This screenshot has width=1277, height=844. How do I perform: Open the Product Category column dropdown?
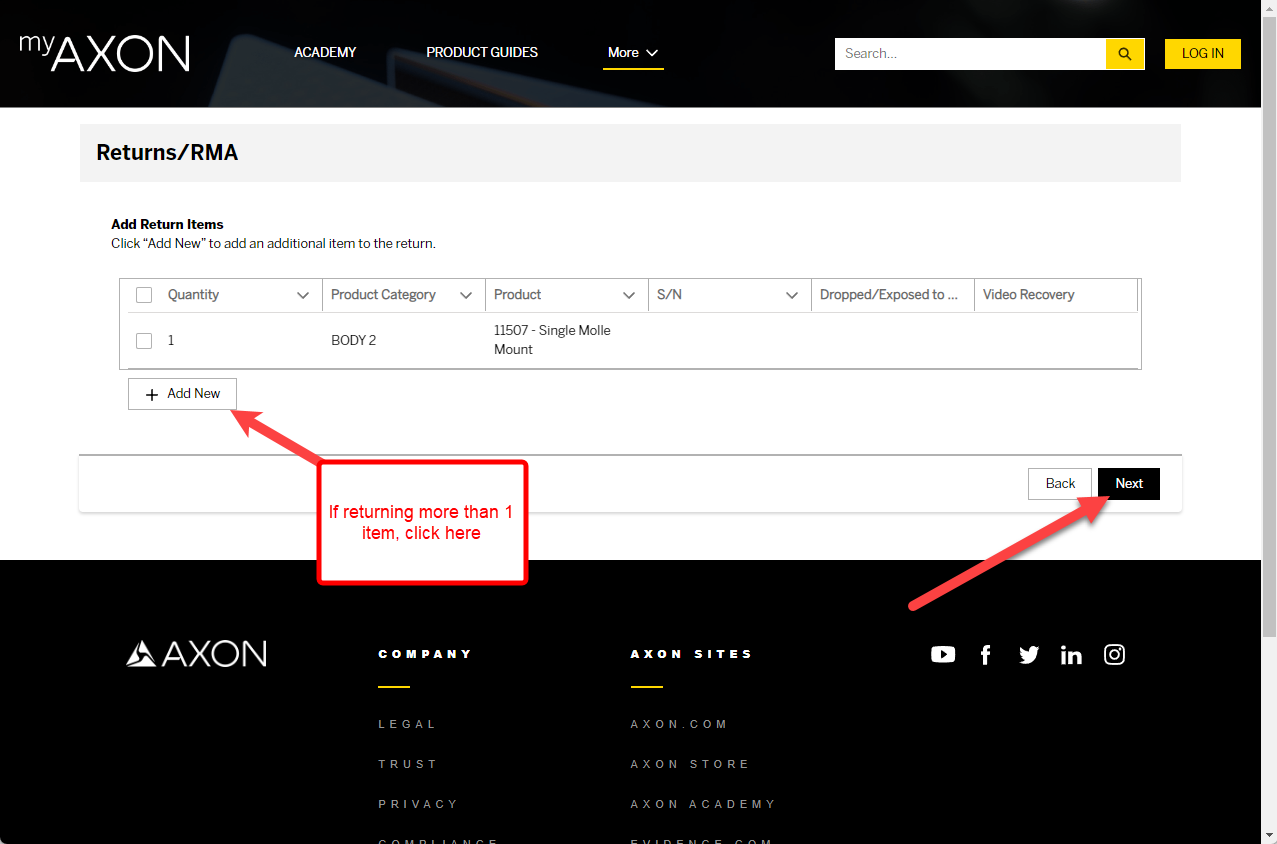(466, 294)
